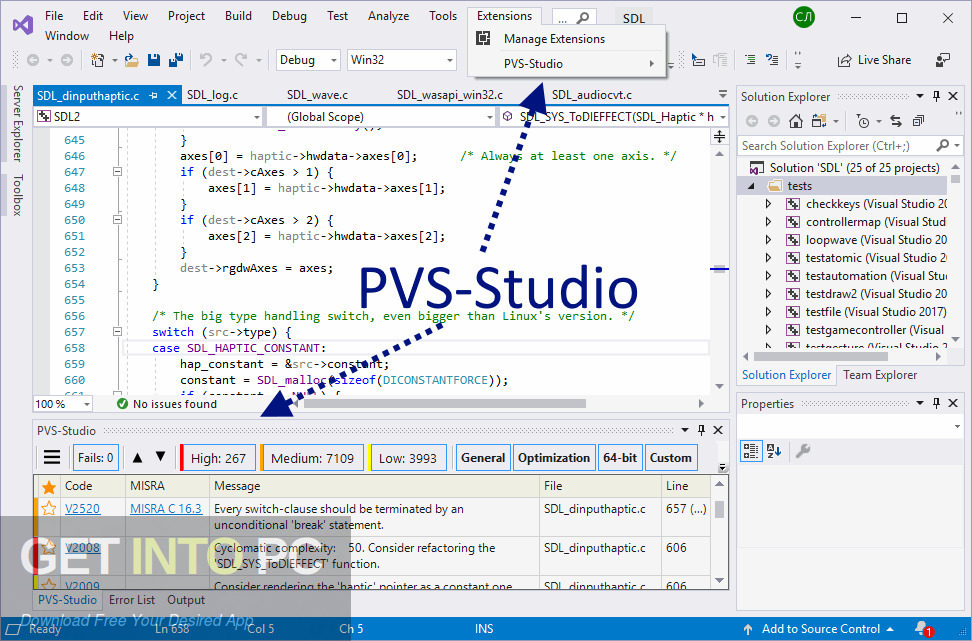Viewport: 972px width, 641px height.
Task: Expand the loopwave project node
Action: (x=769, y=240)
